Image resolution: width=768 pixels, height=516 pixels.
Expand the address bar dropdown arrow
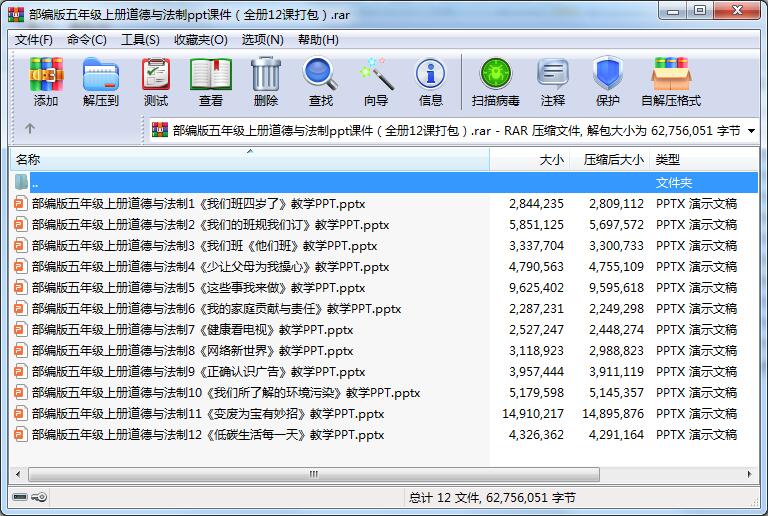[751, 131]
